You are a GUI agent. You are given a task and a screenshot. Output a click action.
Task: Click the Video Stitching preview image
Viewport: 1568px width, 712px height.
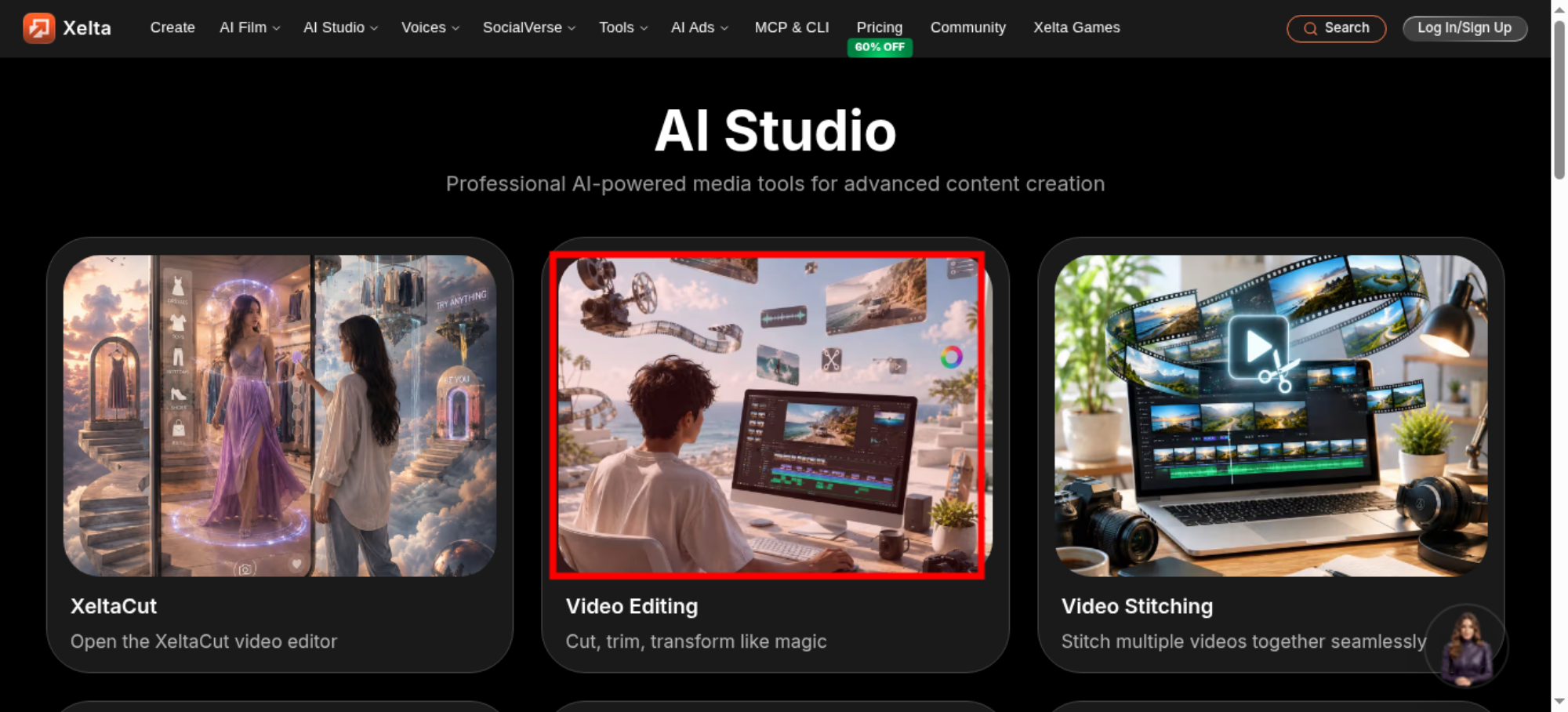[1271, 416]
